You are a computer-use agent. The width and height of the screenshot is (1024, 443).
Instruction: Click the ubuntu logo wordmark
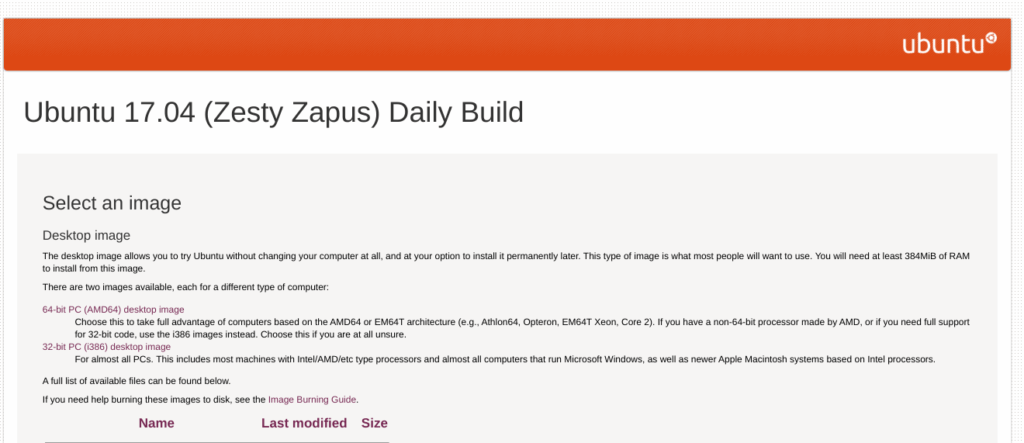[943, 44]
